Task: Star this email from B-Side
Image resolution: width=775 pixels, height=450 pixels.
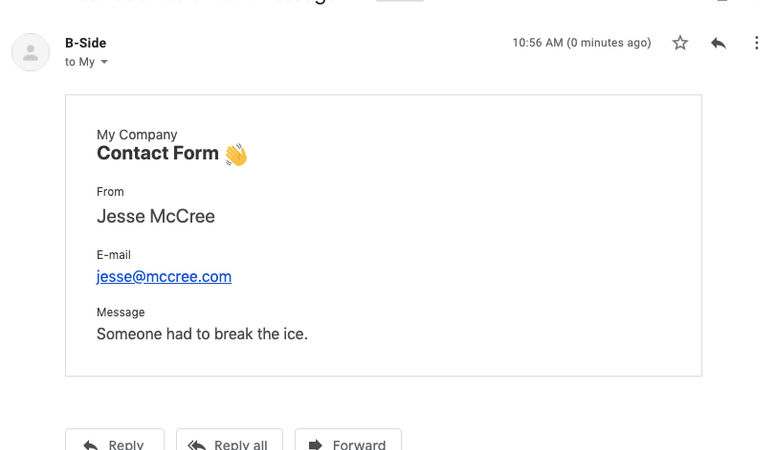Action: tap(680, 43)
